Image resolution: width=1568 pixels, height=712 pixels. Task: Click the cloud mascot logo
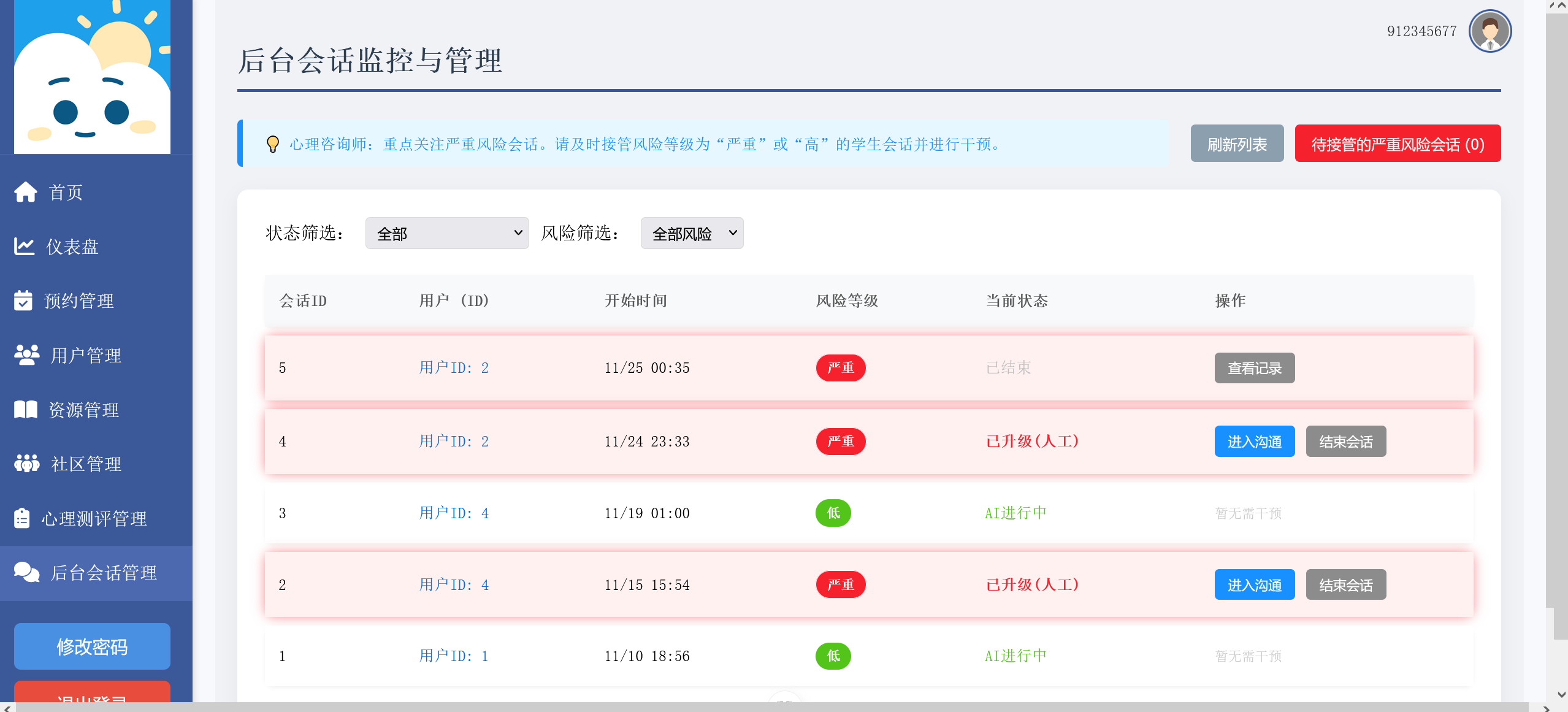tap(92, 77)
